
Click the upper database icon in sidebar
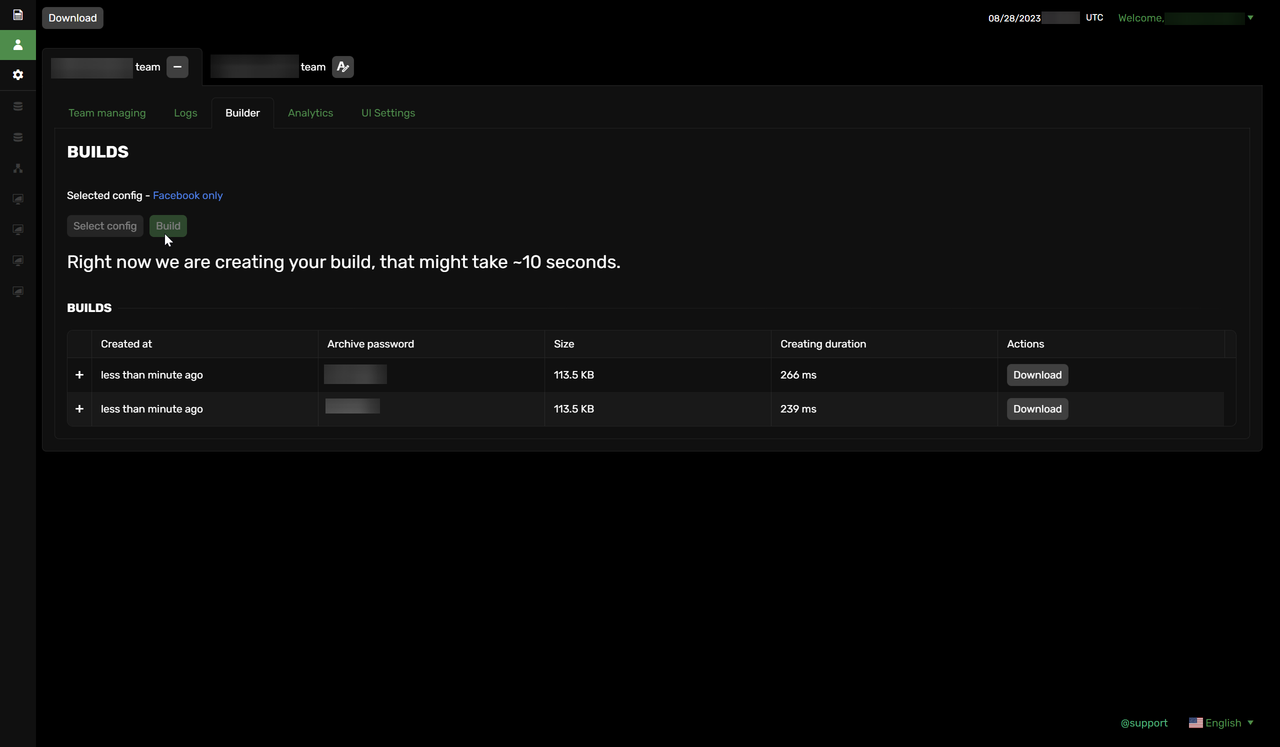click(17, 106)
